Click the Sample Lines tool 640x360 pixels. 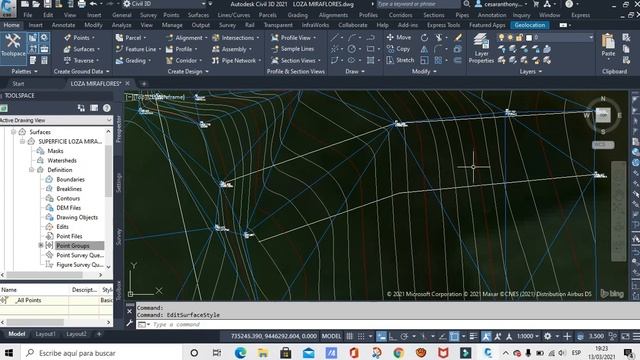[x=293, y=49]
